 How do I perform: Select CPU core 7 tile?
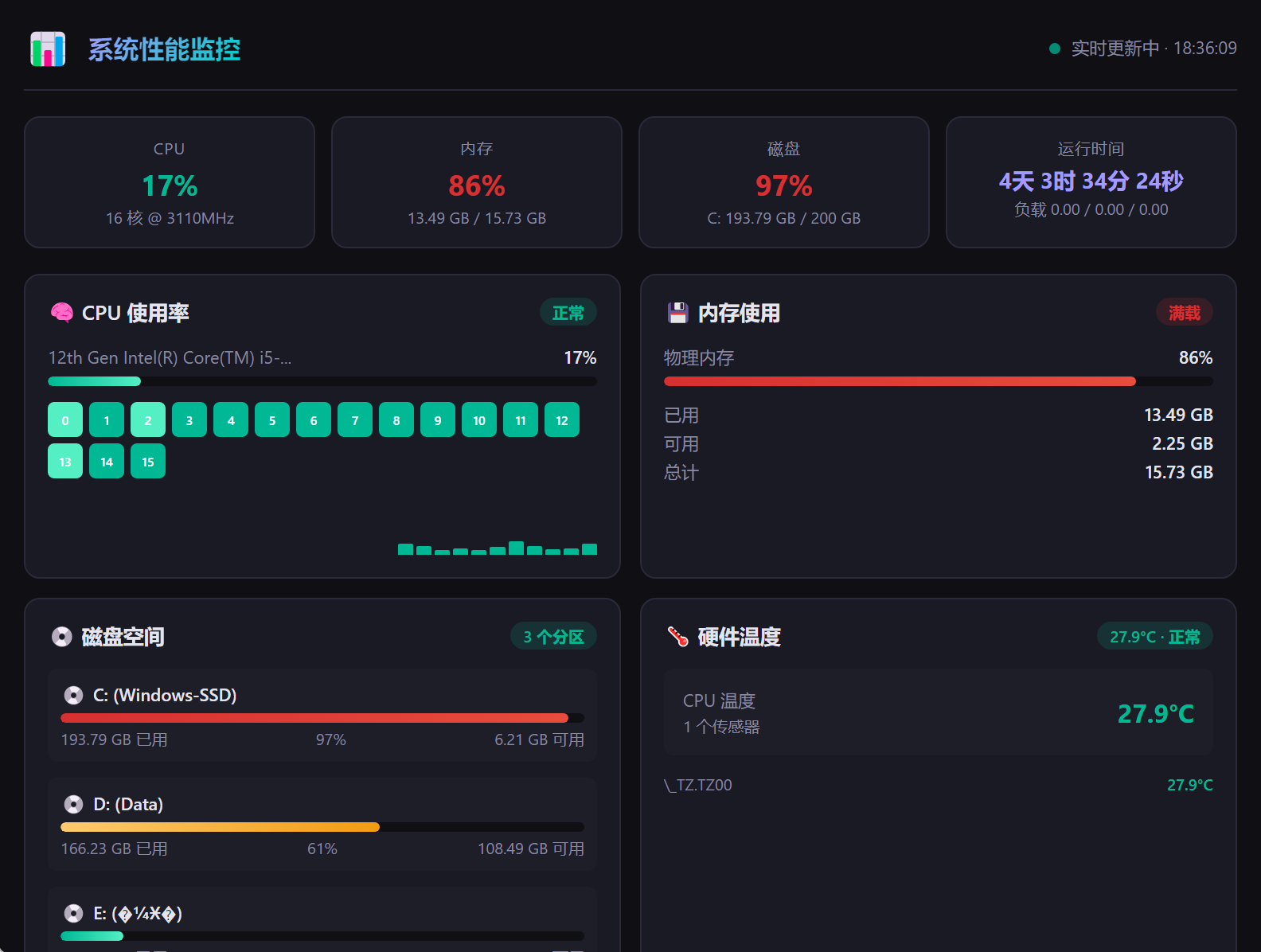[x=355, y=420]
